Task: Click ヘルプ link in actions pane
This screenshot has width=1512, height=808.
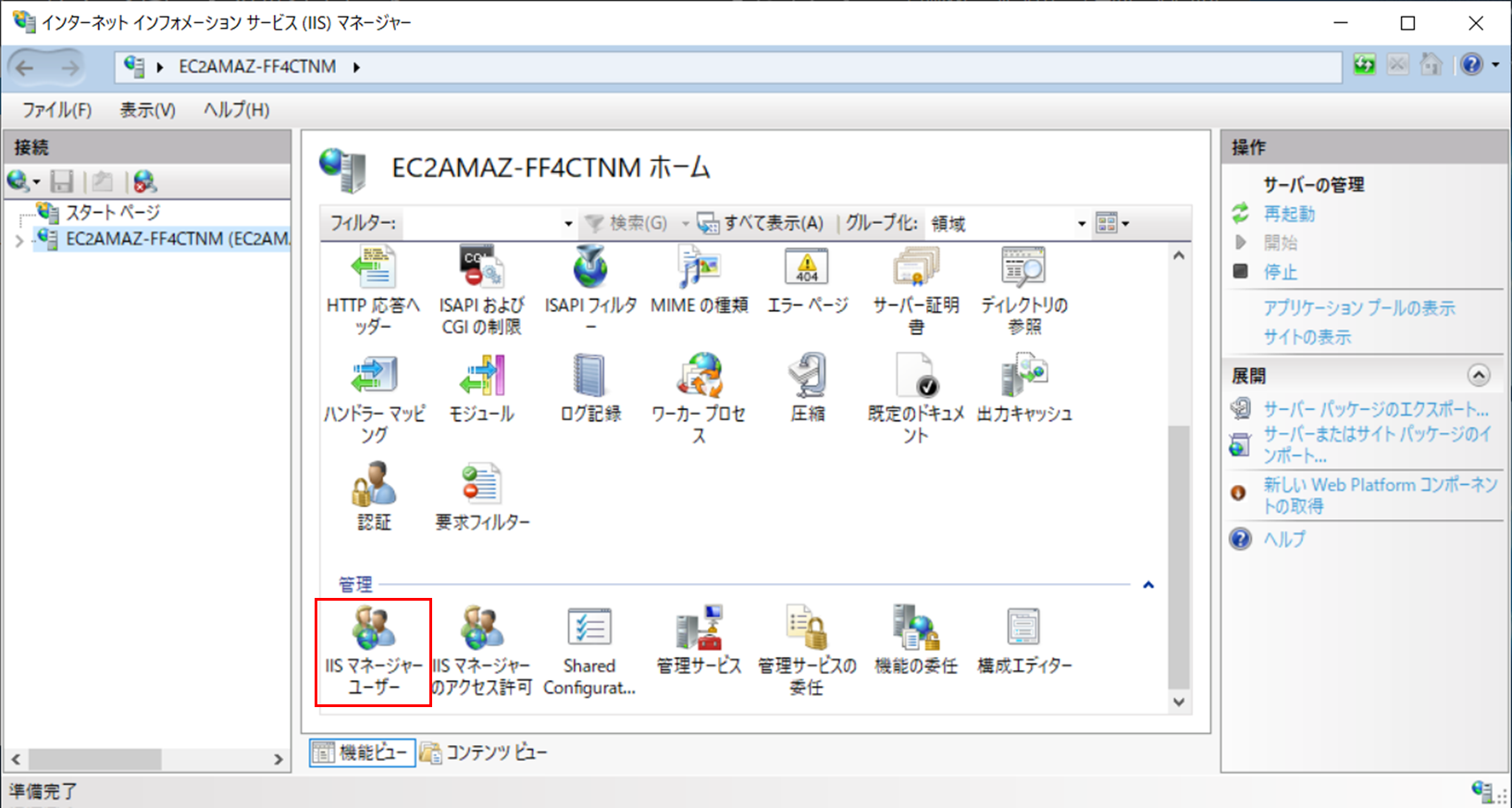Action: tap(1285, 539)
